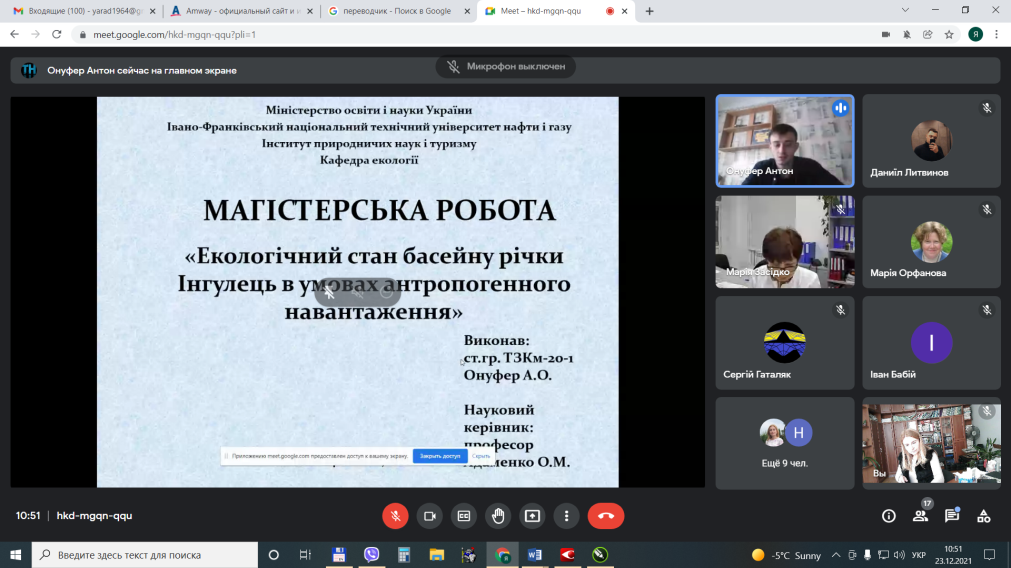Open the notification center icon
This screenshot has height=568, width=1011.
[989, 554]
